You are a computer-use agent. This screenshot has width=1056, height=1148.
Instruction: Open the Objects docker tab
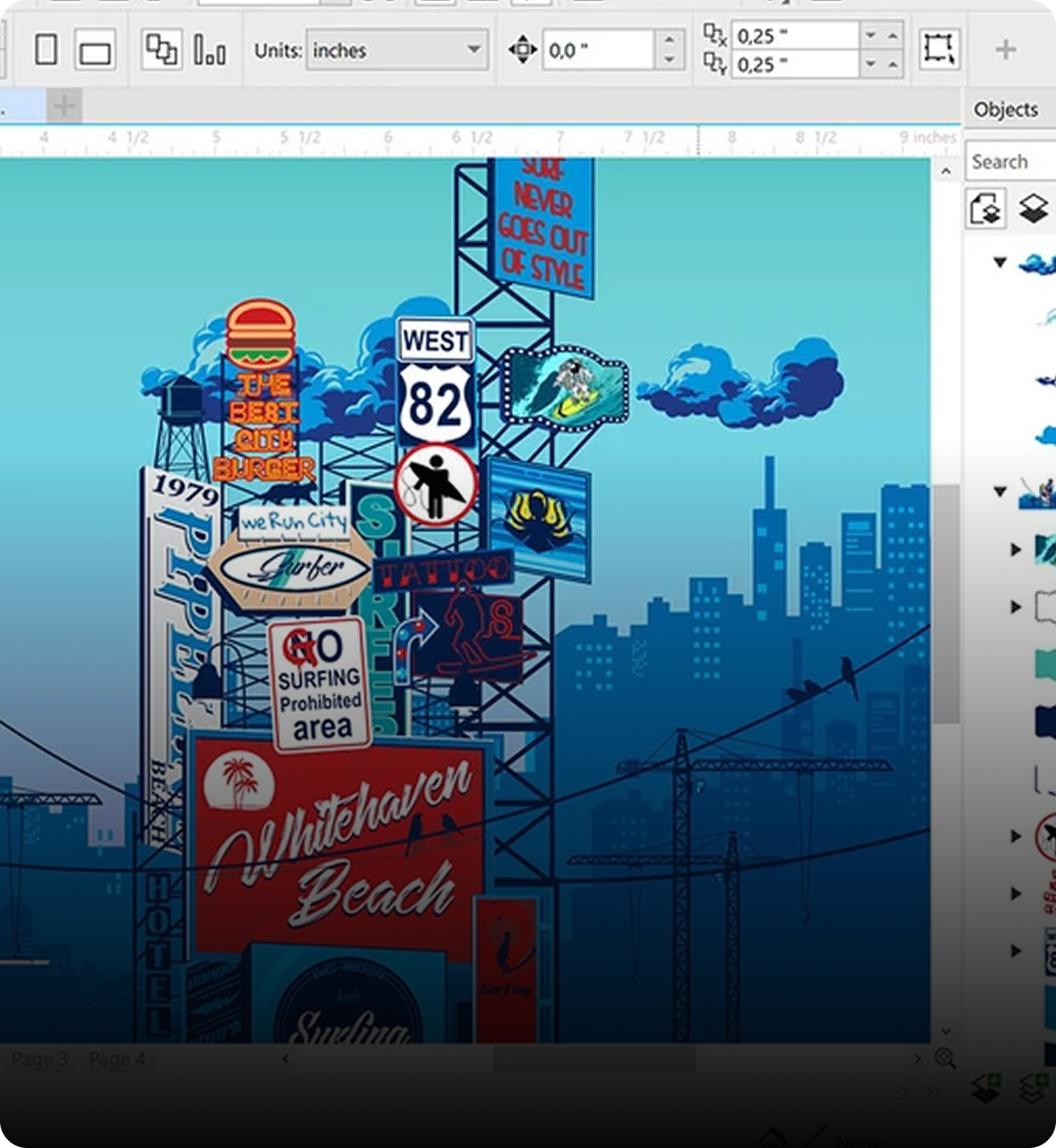[1006, 110]
